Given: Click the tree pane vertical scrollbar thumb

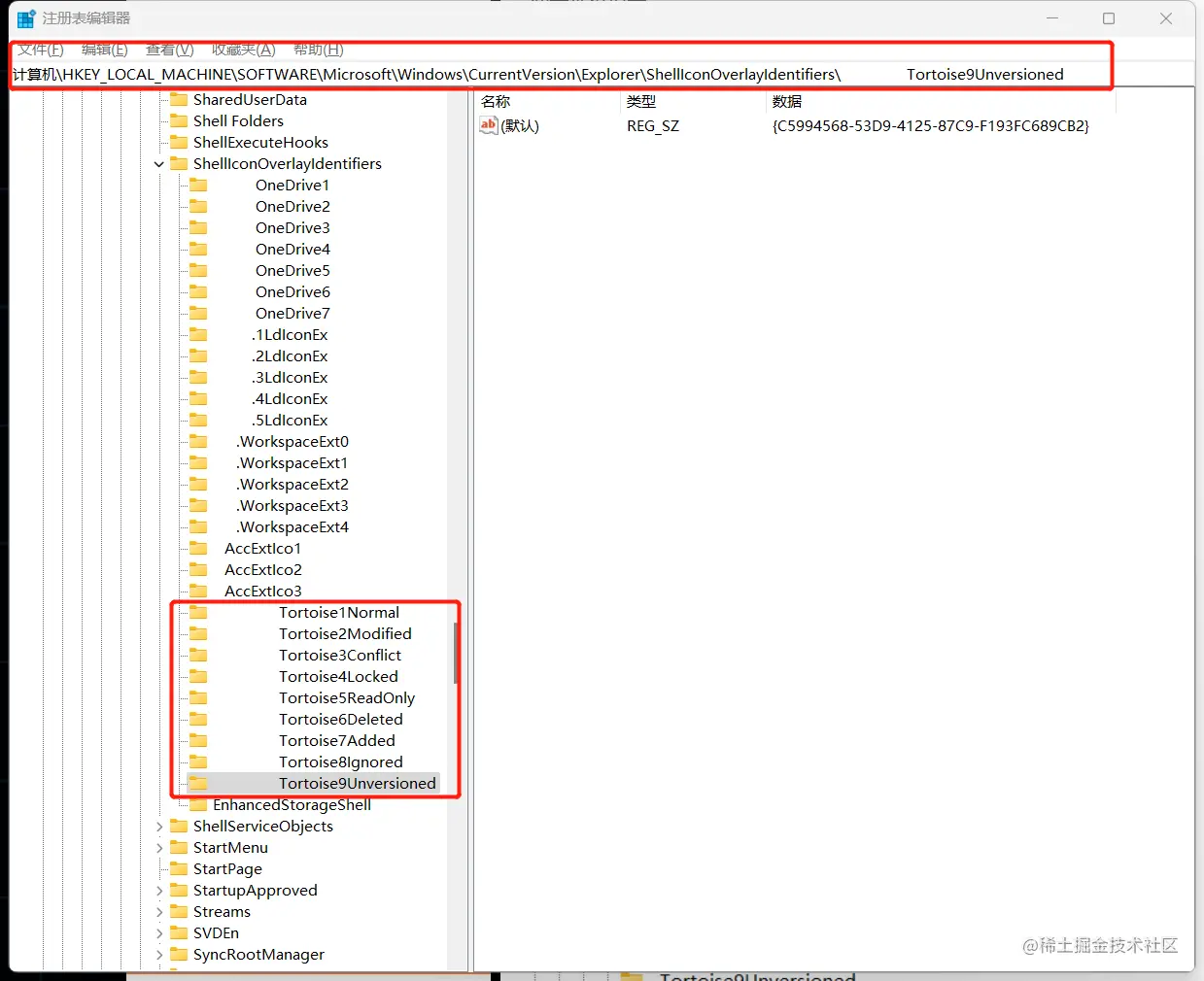Looking at the screenshot, I should 456,653.
